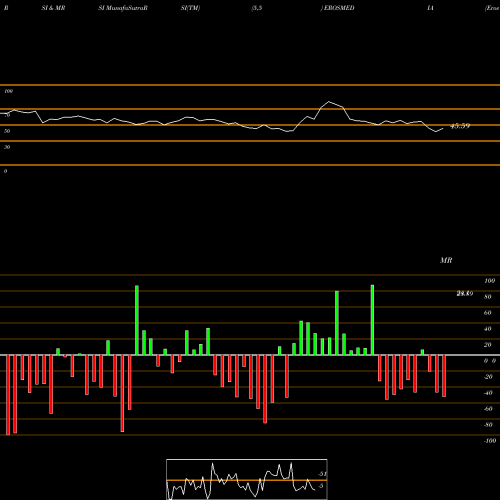
Task: Click the -51 label in mini chart
Action: [322, 474]
